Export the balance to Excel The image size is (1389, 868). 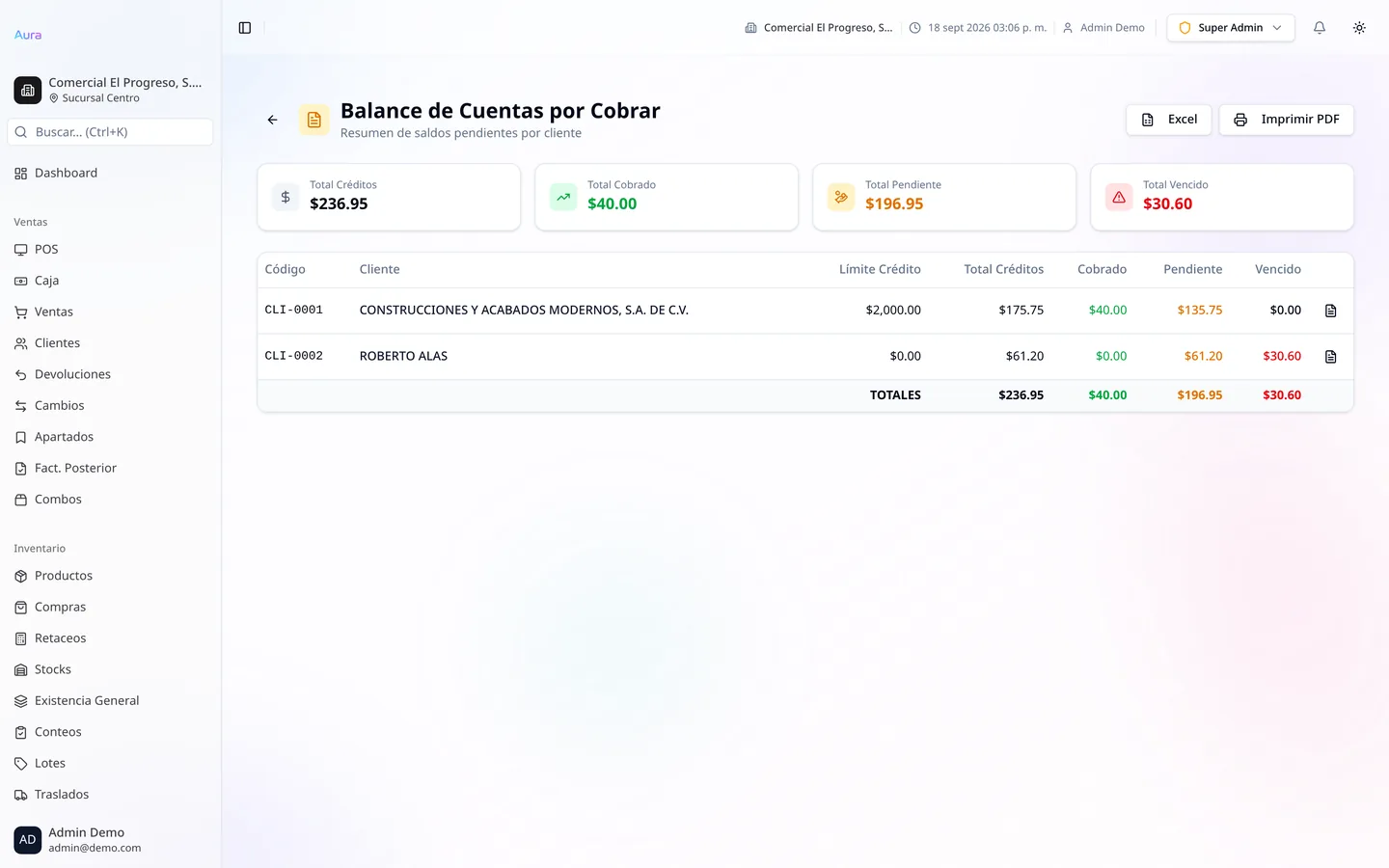[1169, 120]
